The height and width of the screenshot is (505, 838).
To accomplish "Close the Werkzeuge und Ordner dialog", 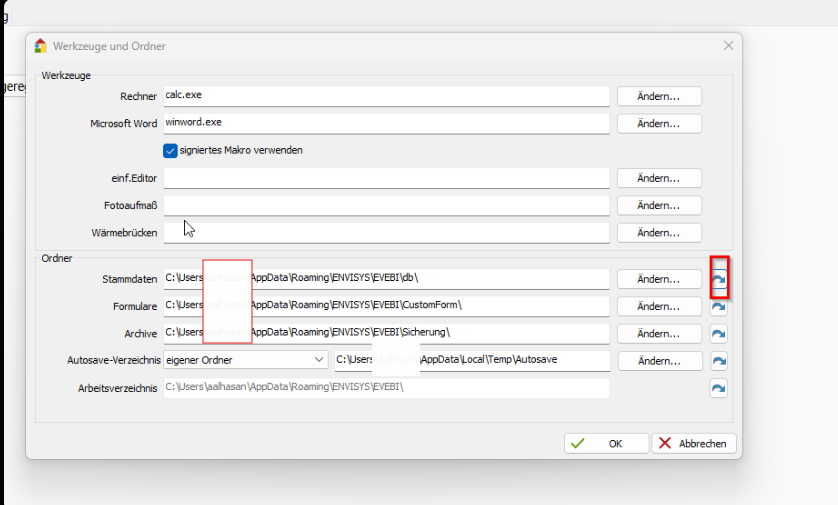I will (728, 46).
